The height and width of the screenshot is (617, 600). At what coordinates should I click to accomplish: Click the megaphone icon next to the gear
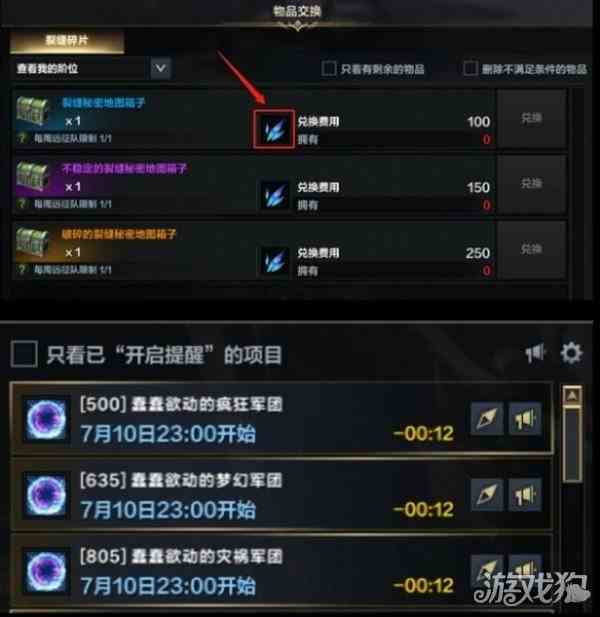[x=535, y=353]
